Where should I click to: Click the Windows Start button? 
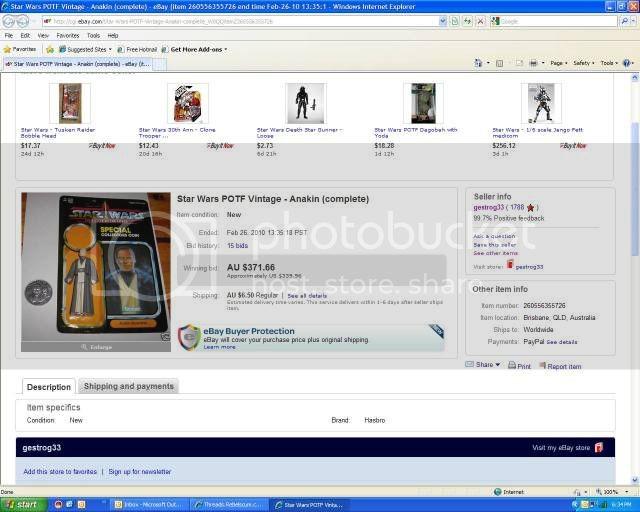click(22, 505)
